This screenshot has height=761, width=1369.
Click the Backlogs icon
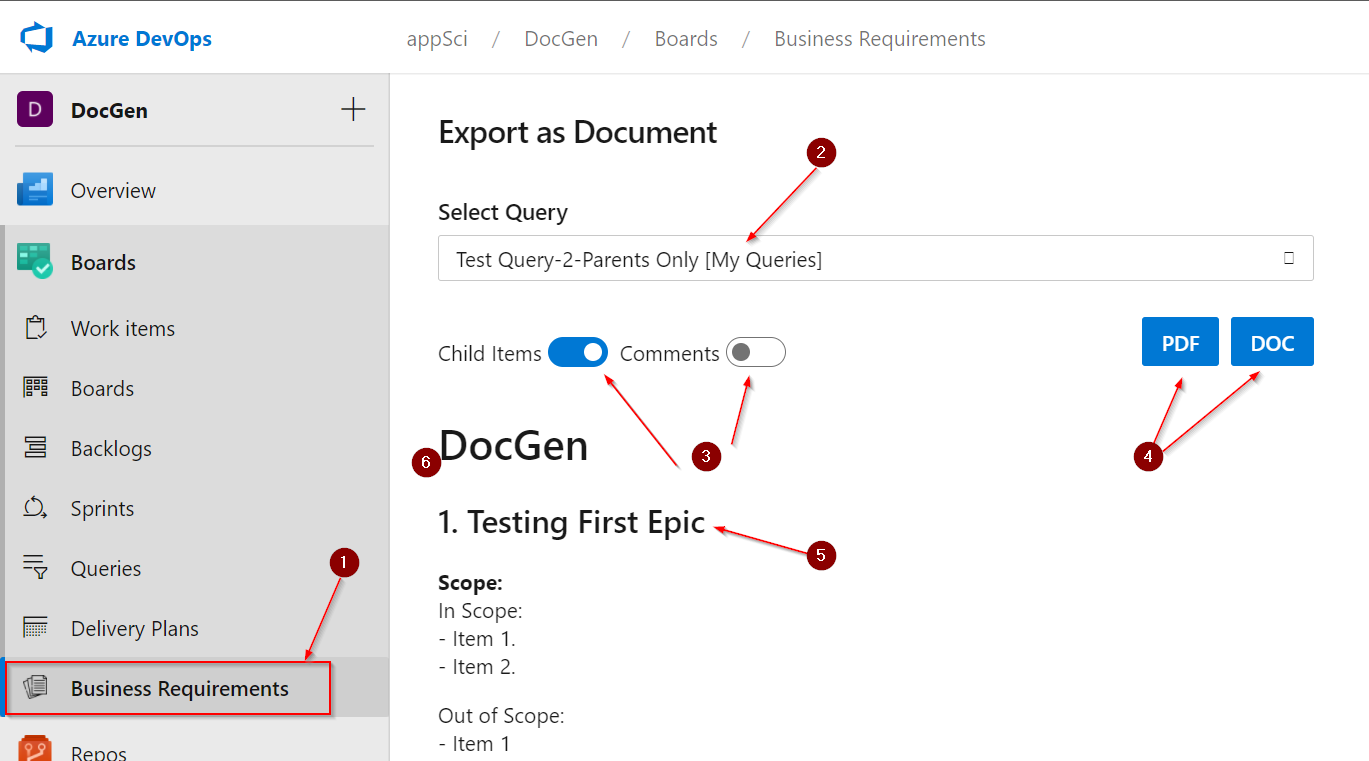36,448
